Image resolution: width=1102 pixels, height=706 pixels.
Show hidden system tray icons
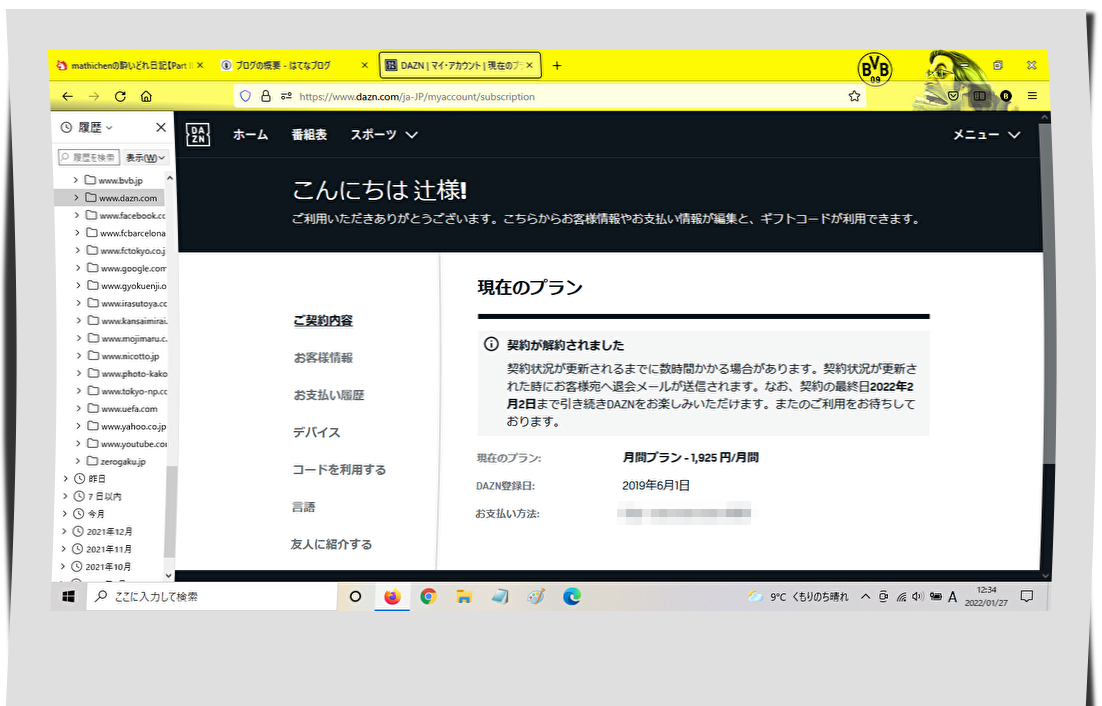coord(865,596)
